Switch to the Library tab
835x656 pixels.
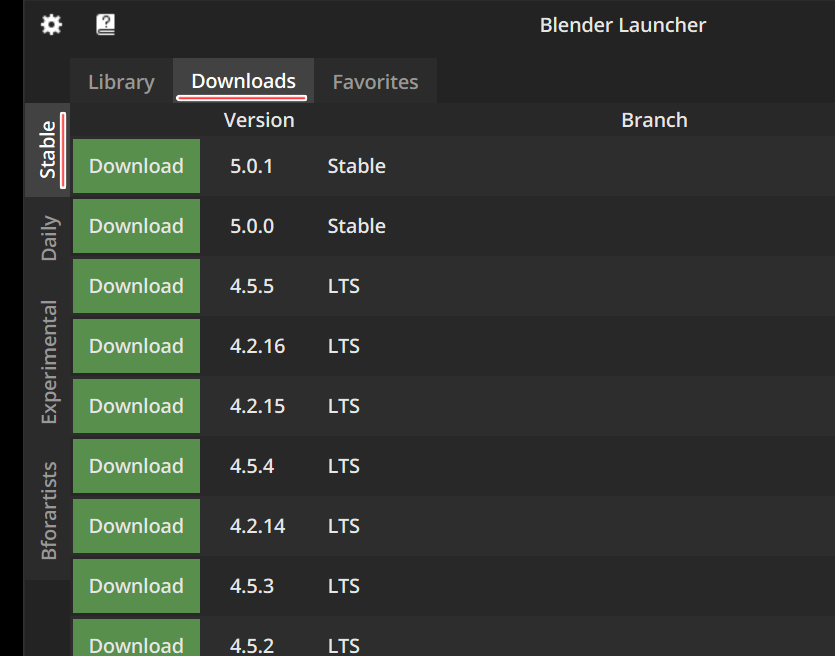point(121,82)
